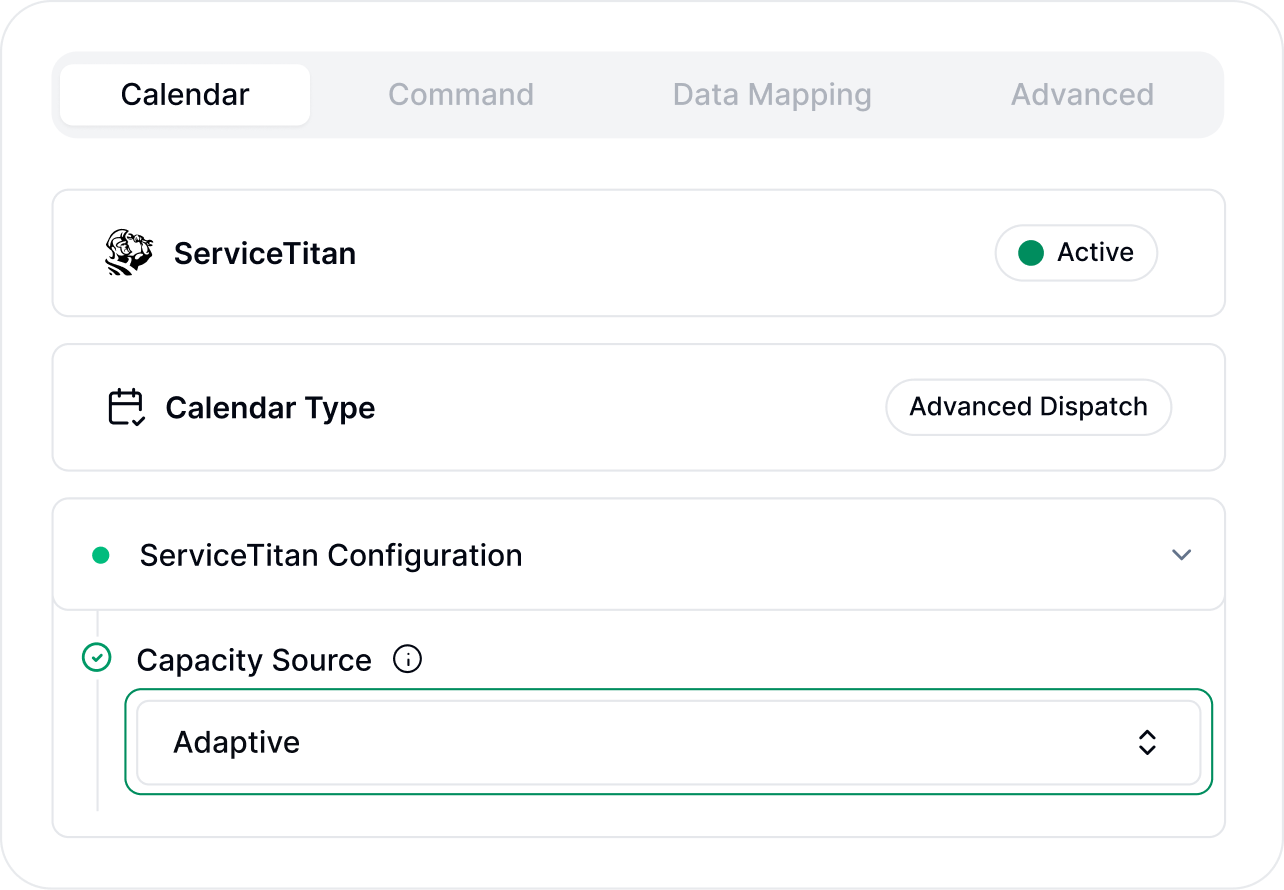
Task: Select the Advanced tab
Action: coord(1082,95)
